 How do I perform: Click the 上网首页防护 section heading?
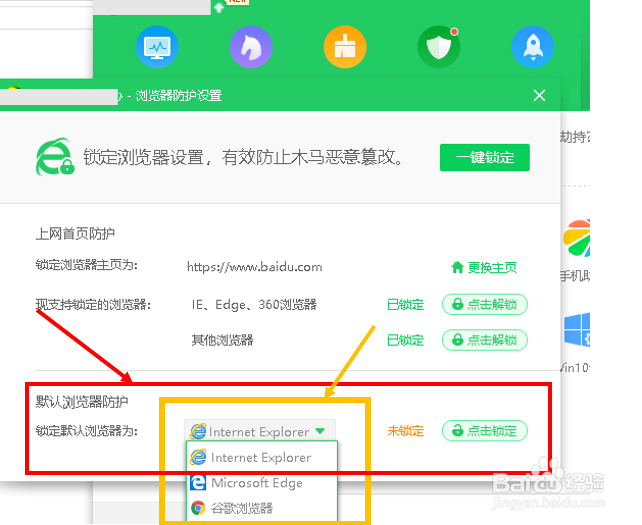tap(75, 234)
